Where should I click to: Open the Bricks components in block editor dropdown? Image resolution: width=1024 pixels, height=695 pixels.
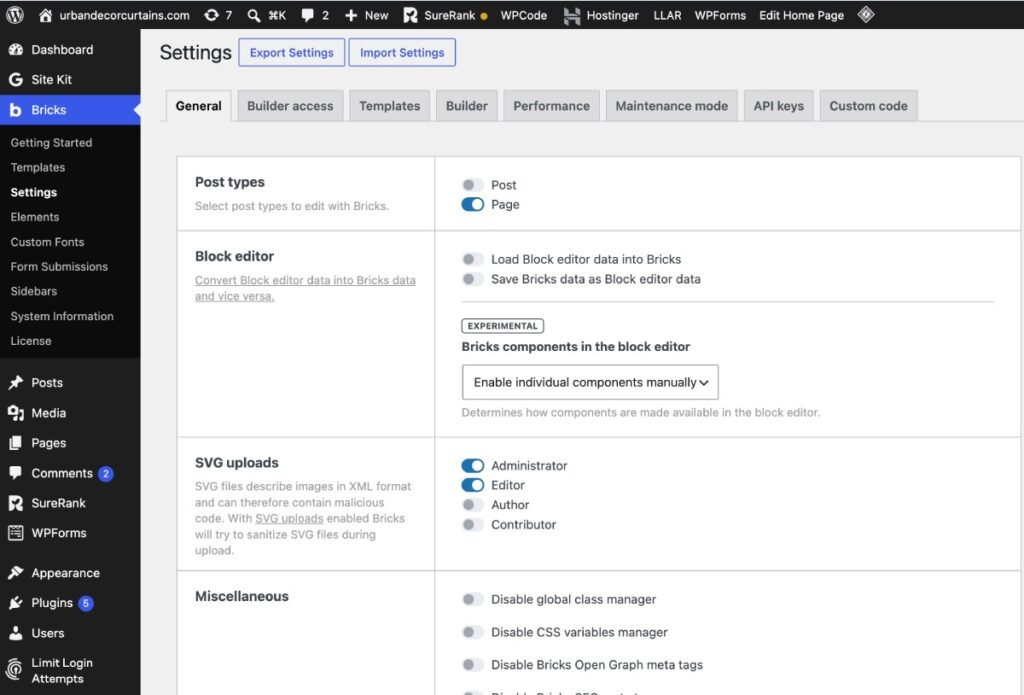pos(590,382)
